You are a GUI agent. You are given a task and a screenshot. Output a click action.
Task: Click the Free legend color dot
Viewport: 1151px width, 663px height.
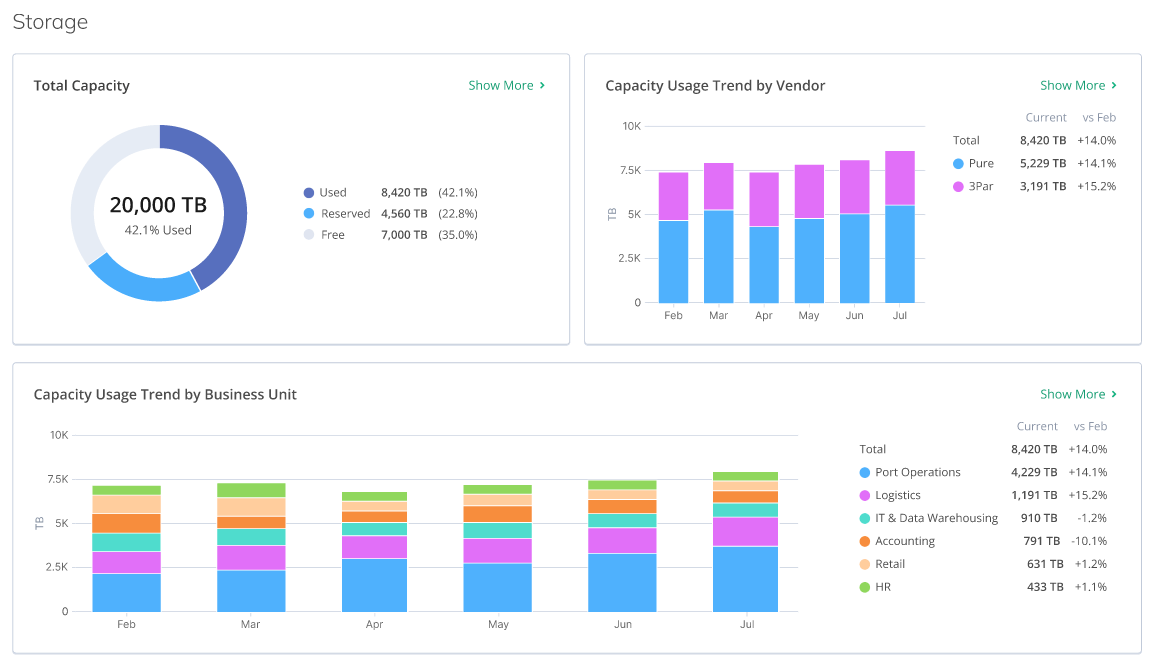[309, 235]
